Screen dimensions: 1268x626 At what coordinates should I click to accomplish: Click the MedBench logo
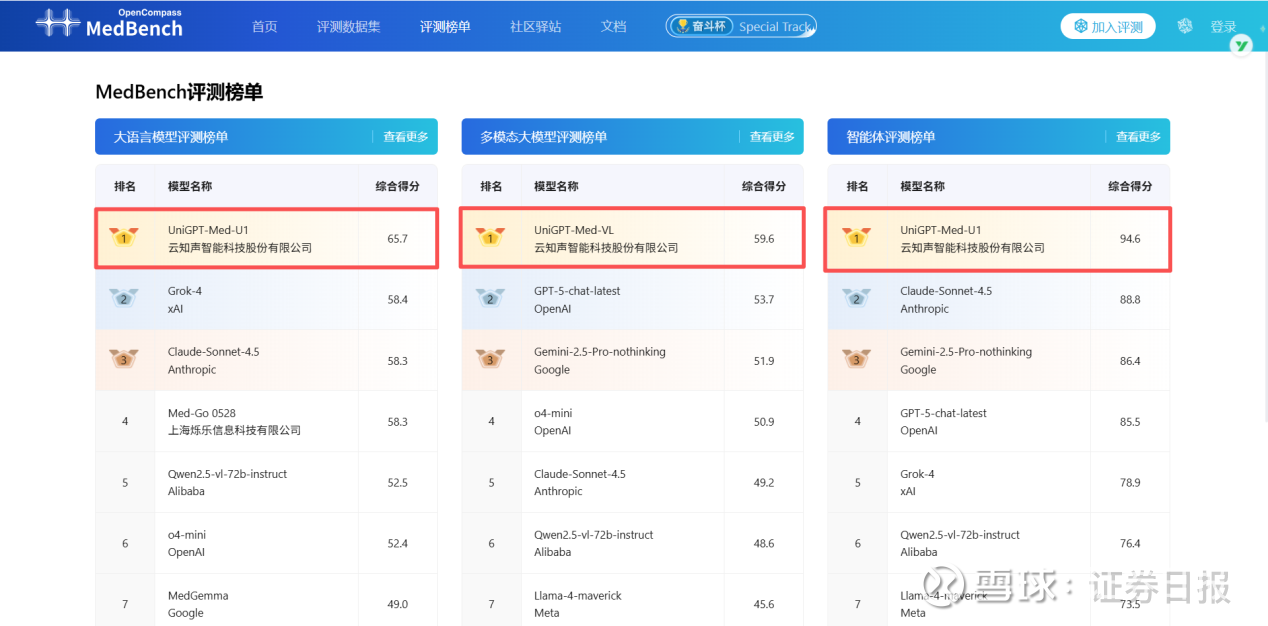pyautogui.click(x=109, y=24)
